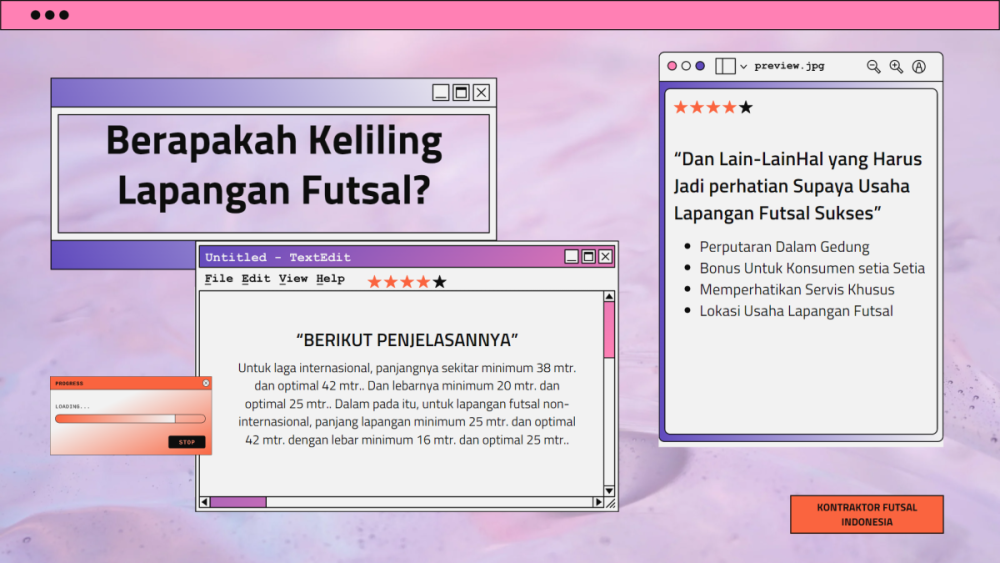
Task: Click pink vertical scrollbar thumb in TextEdit
Action: coord(609,330)
